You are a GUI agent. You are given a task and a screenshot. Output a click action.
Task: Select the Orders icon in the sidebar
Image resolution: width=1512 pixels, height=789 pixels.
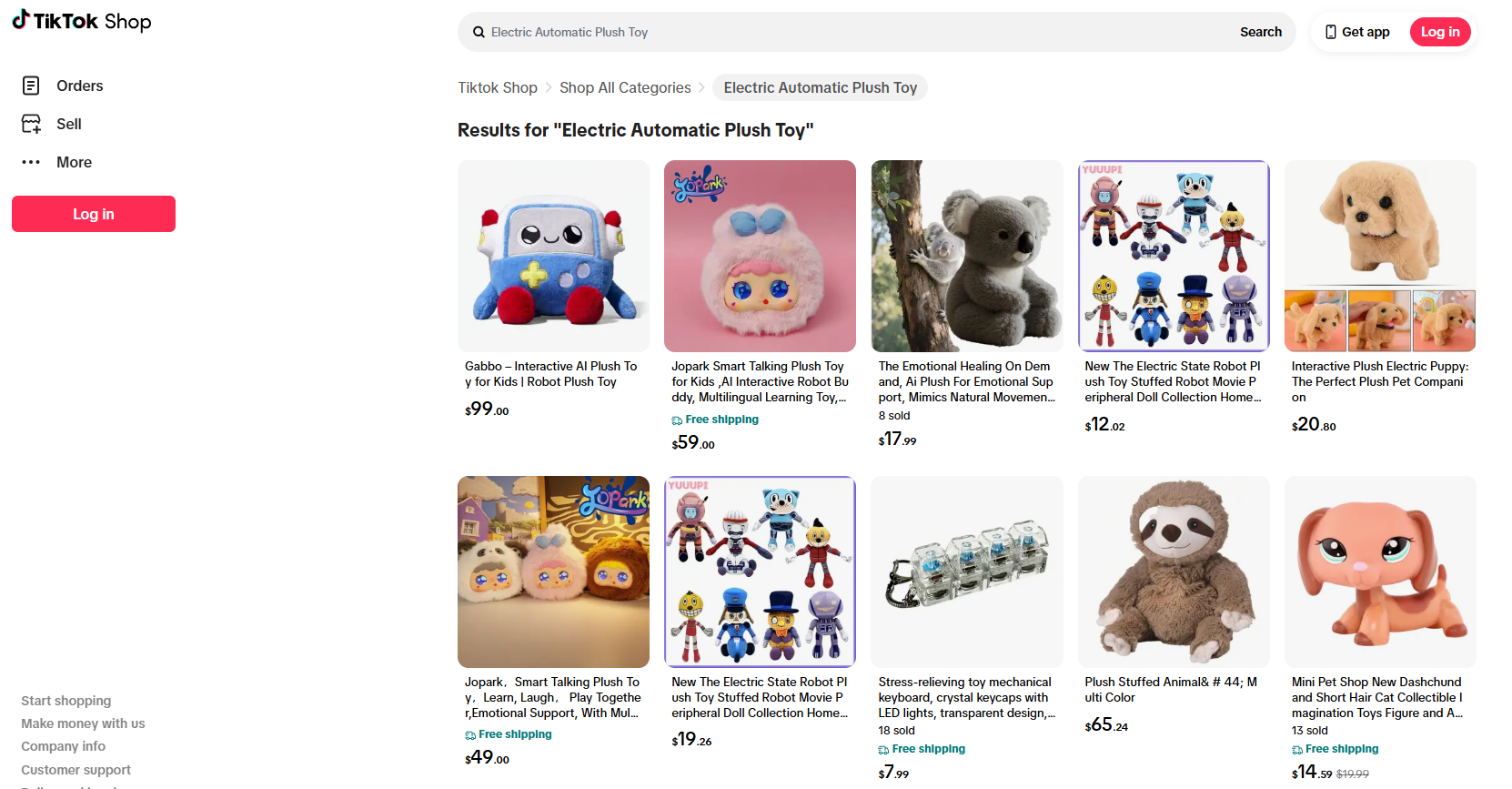click(x=31, y=85)
